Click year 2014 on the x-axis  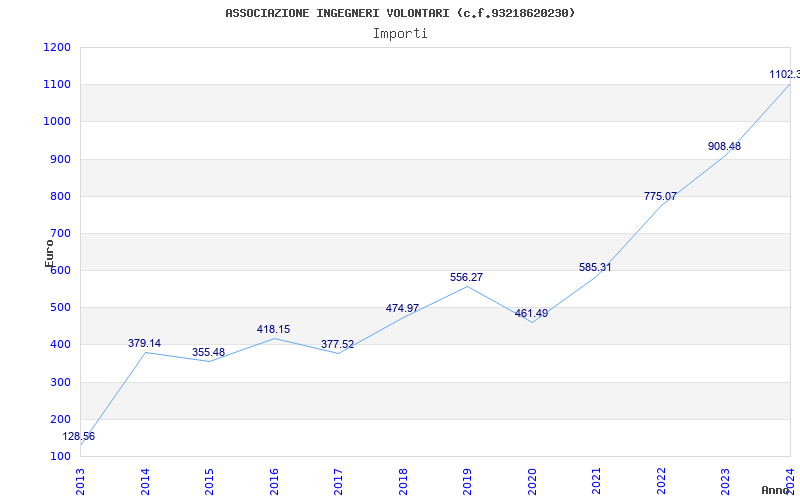145,481
